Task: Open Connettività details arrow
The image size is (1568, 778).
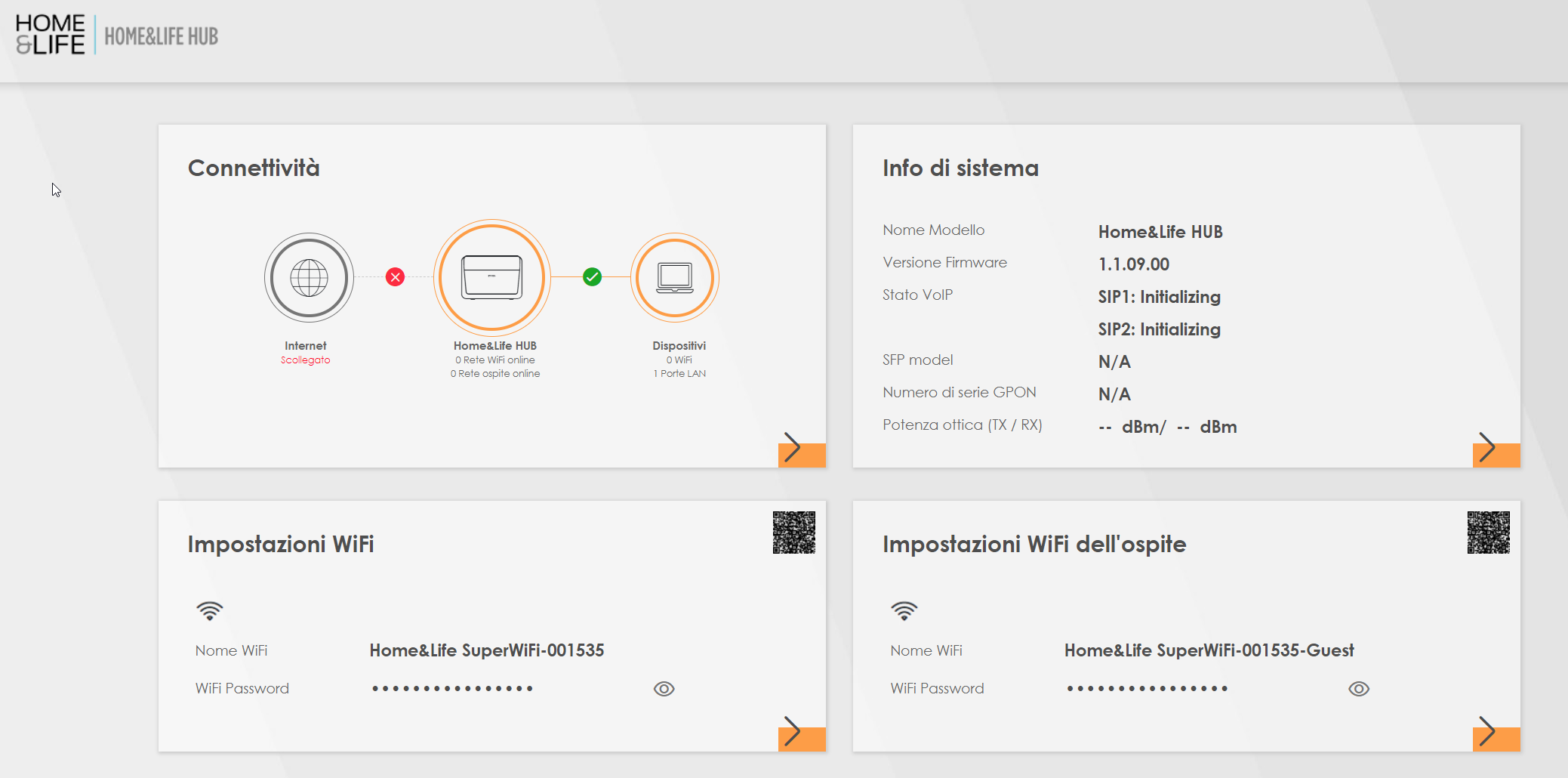Action: [x=802, y=449]
